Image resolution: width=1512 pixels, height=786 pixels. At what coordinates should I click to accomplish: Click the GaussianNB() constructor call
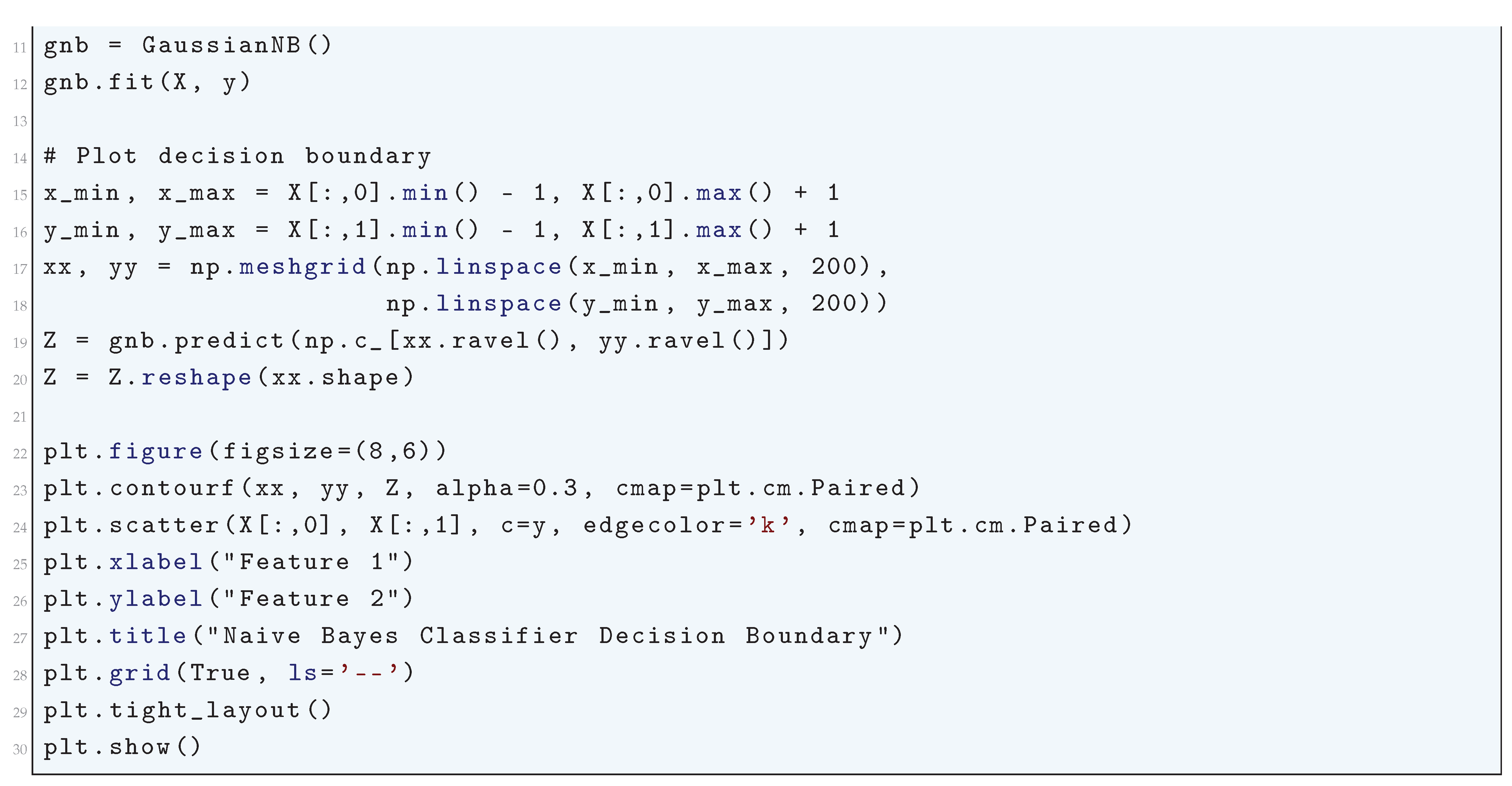tap(237, 45)
